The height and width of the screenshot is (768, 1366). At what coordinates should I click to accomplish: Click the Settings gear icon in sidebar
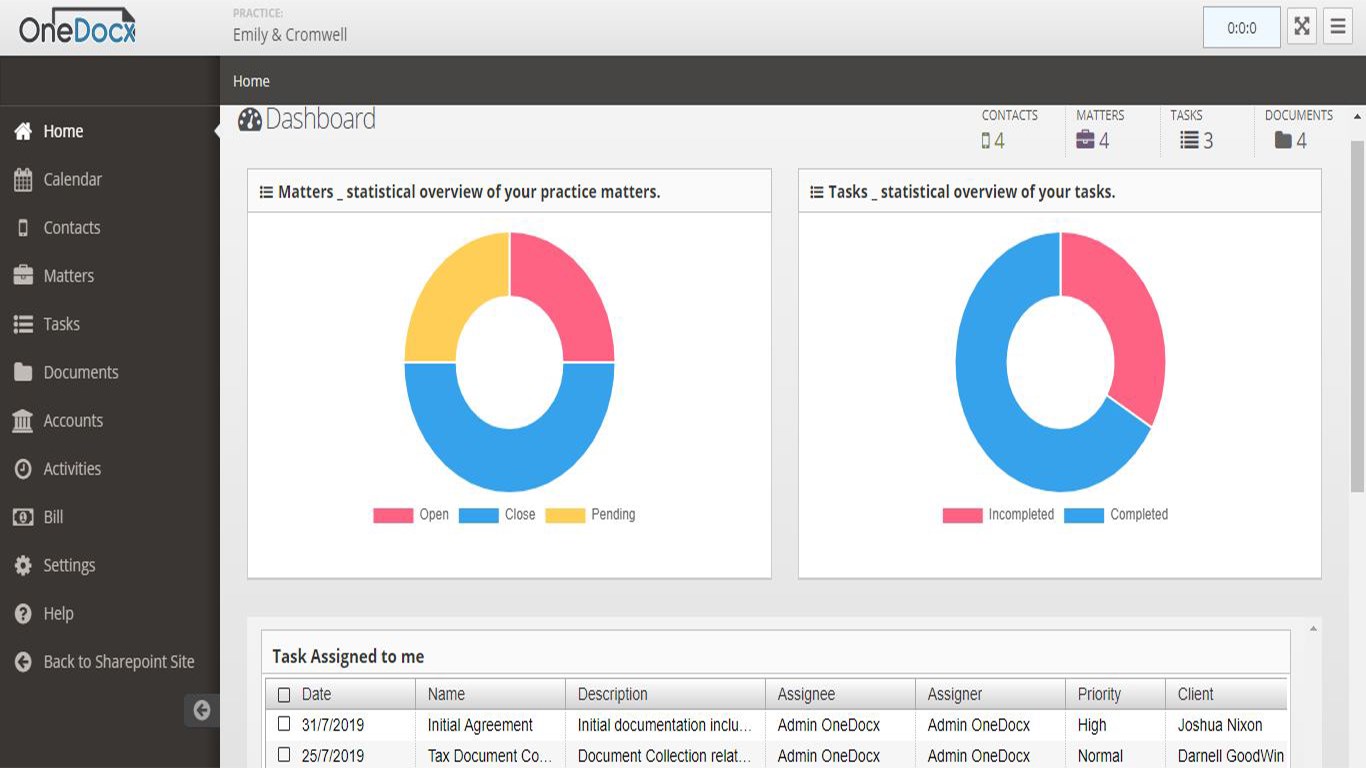point(23,565)
